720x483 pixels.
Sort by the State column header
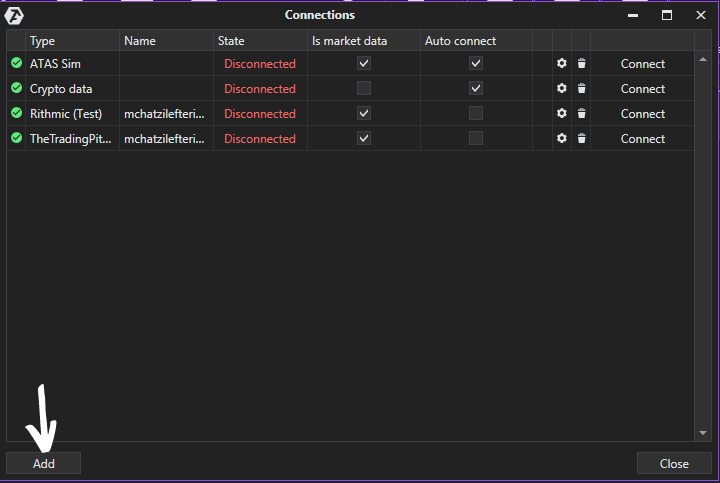[231, 41]
